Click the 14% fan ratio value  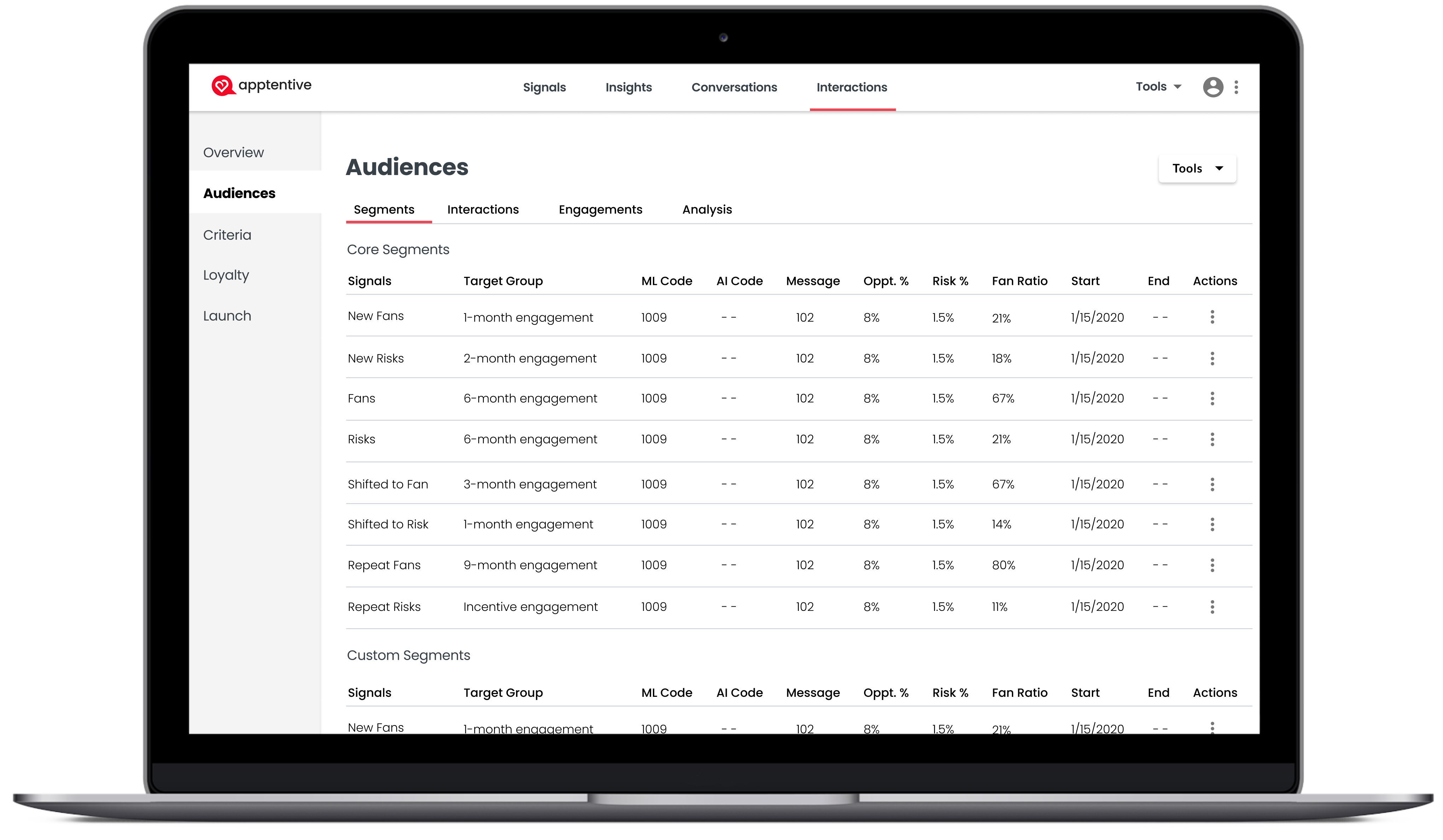[1002, 524]
